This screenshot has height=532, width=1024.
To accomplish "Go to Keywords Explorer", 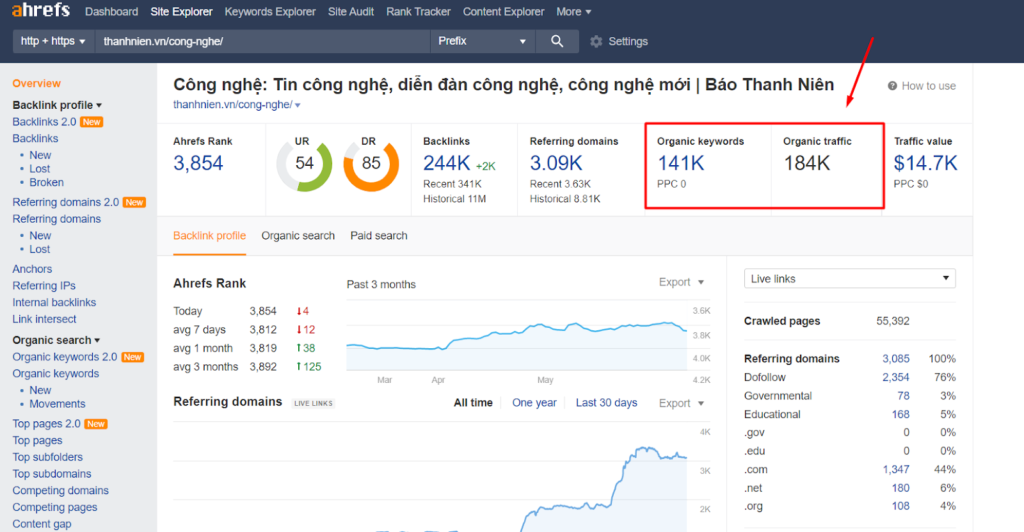I will click(270, 12).
